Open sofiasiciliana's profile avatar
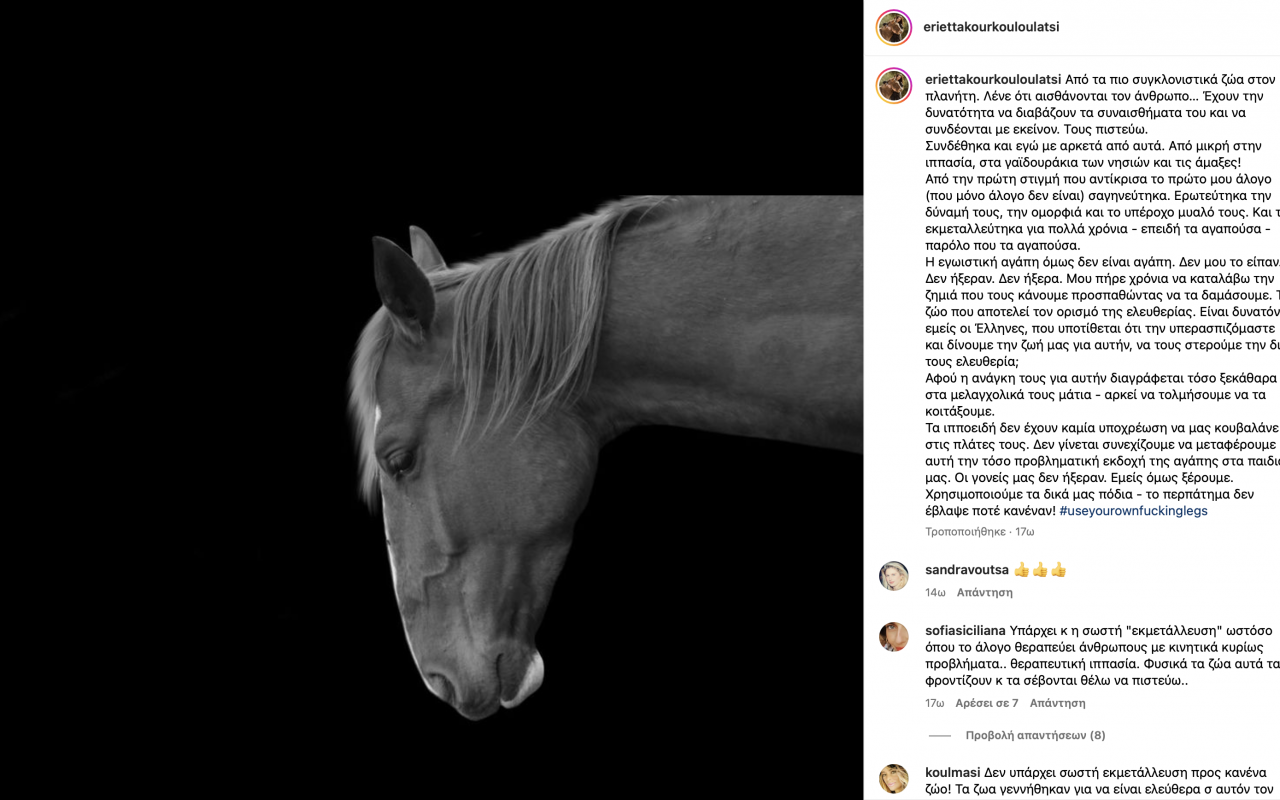This screenshot has width=1280, height=800. 893,637
